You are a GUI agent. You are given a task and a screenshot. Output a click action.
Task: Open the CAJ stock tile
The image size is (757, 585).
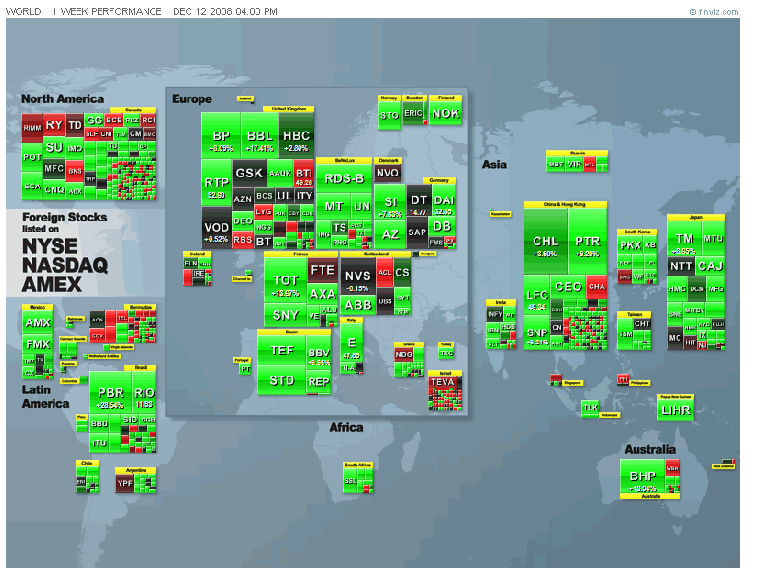pyautogui.click(x=710, y=266)
